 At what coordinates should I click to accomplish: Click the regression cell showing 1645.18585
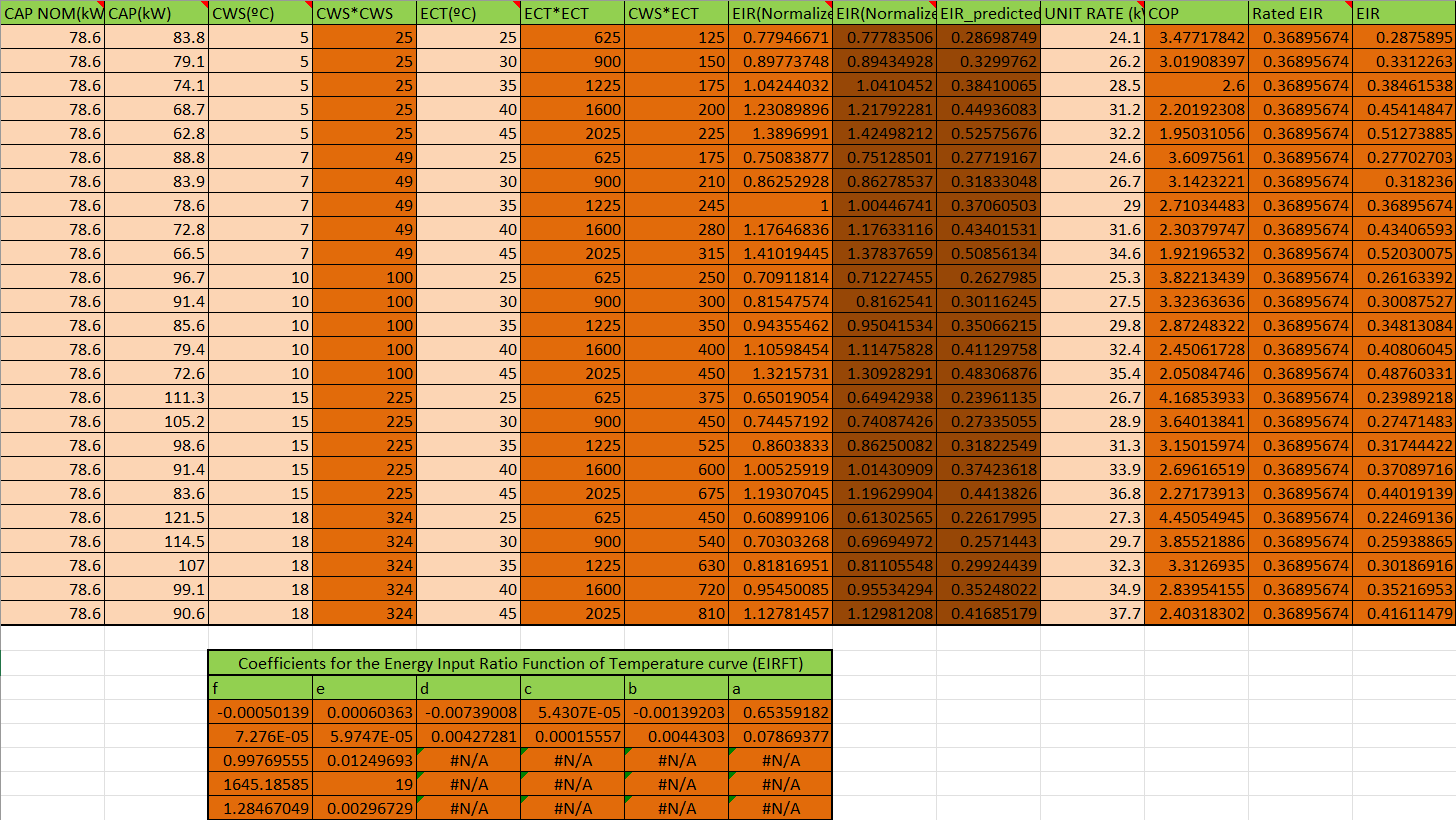pos(260,784)
